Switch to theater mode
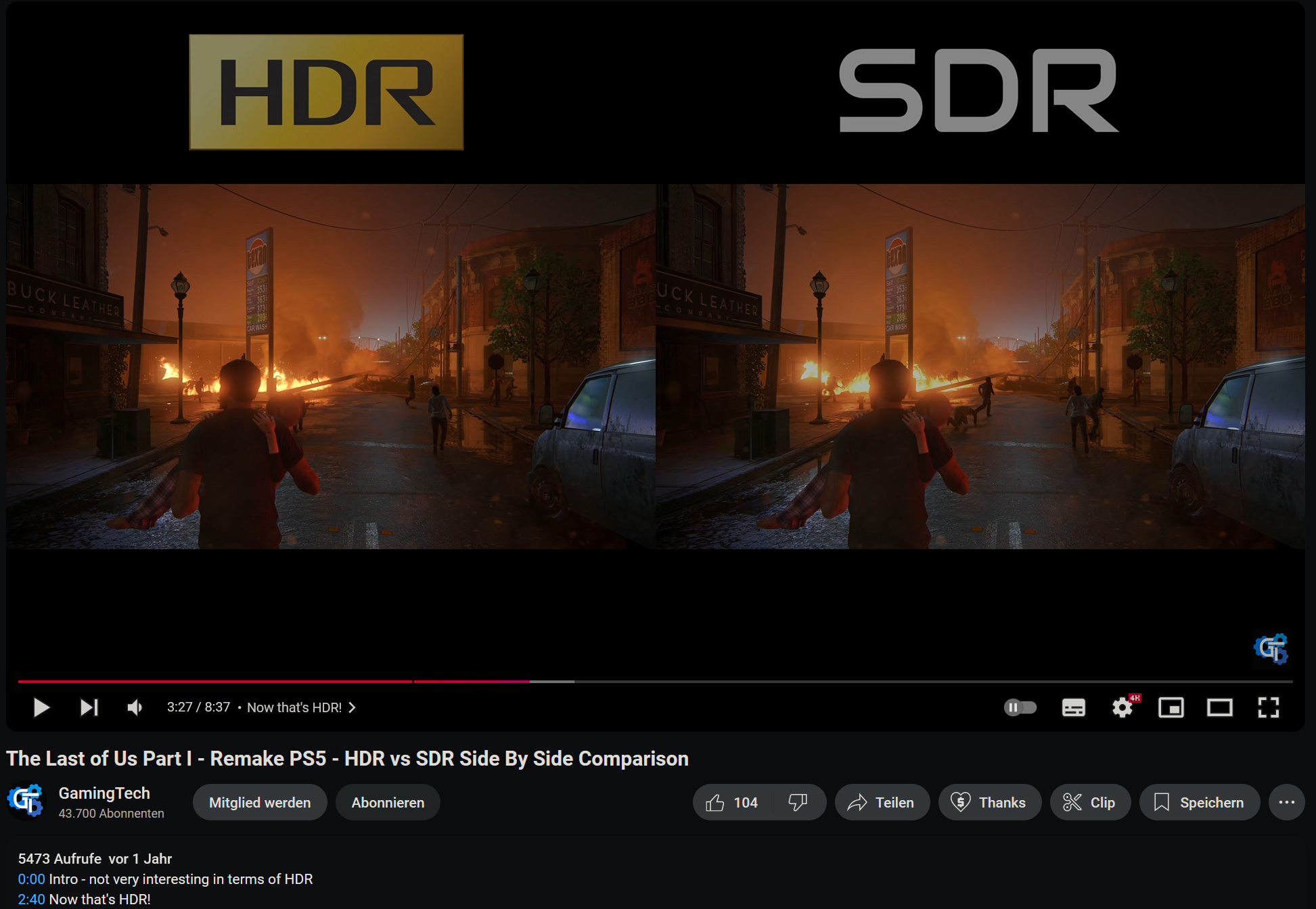1316x909 pixels. pos(1220,707)
